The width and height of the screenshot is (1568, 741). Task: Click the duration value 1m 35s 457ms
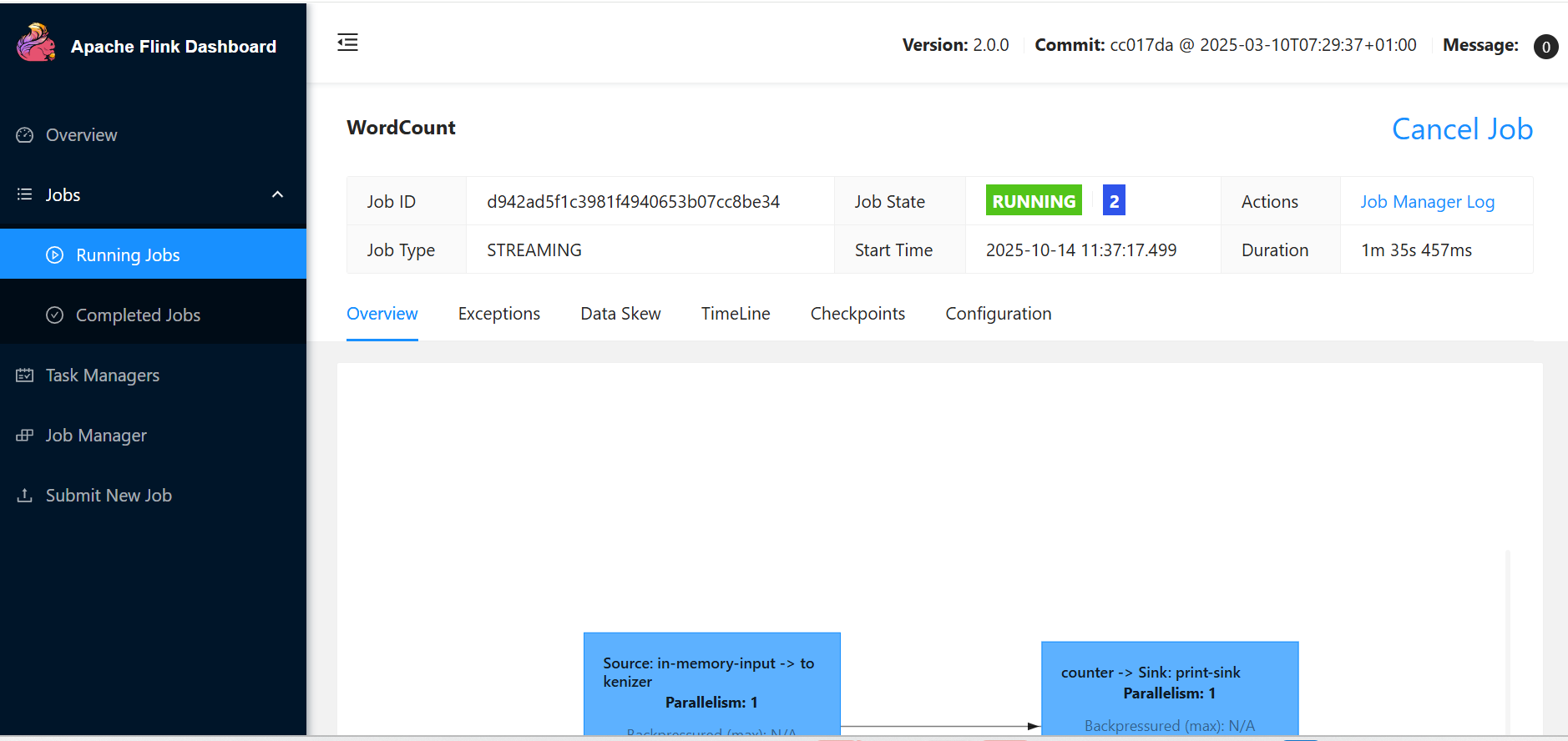(x=1416, y=250)
